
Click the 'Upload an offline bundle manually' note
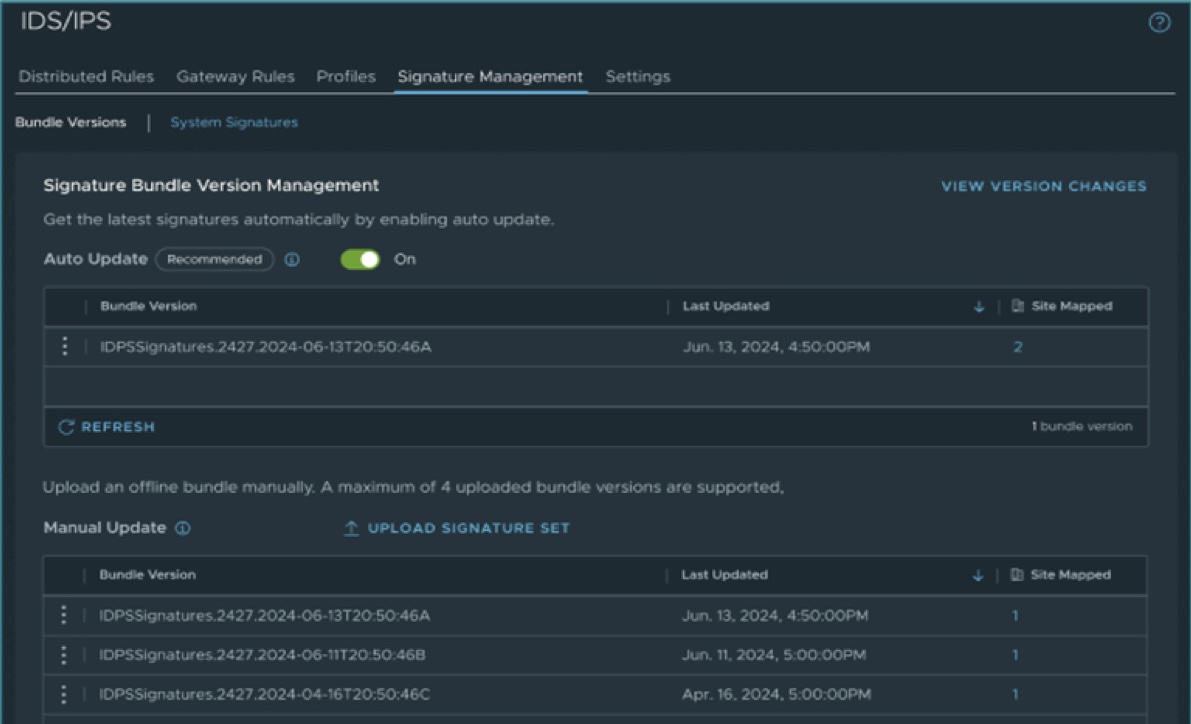(x=413, y=487)
